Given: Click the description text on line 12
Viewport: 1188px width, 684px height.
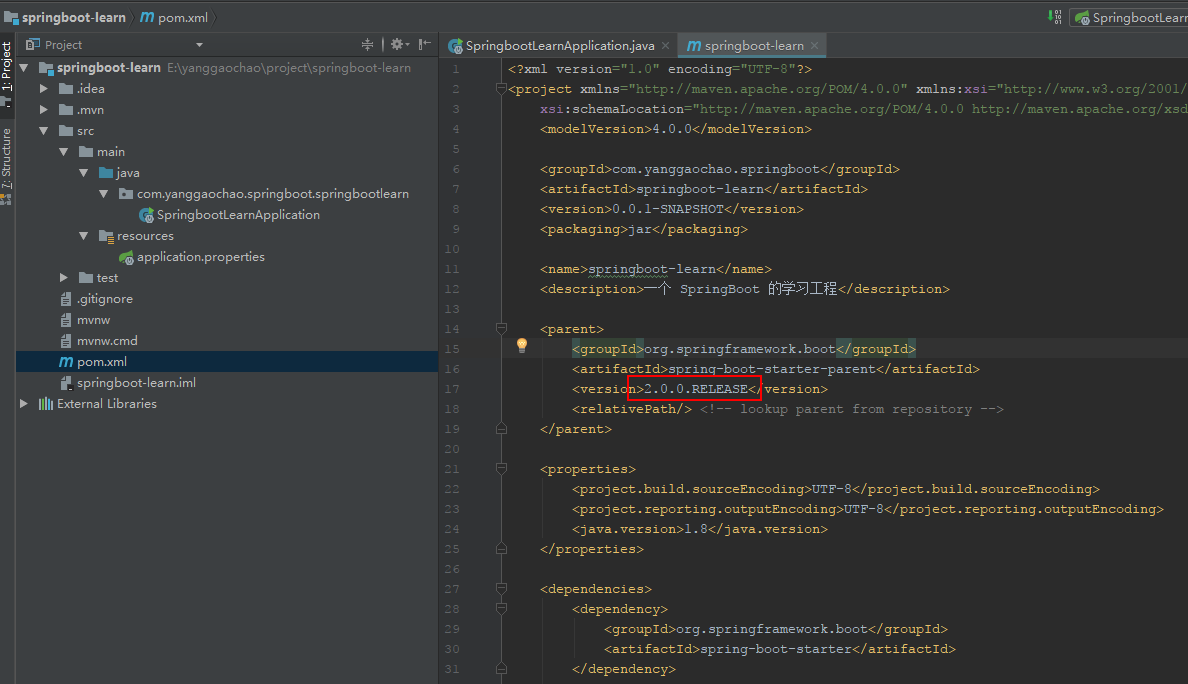Looking at the screenshot, I should point(740,289).
